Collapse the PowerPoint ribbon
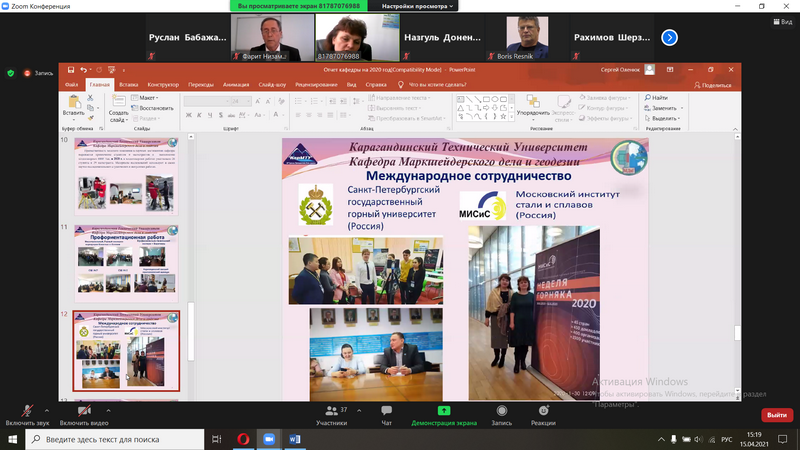The height and width of the screenshot is (450, 800). (735, 129)
